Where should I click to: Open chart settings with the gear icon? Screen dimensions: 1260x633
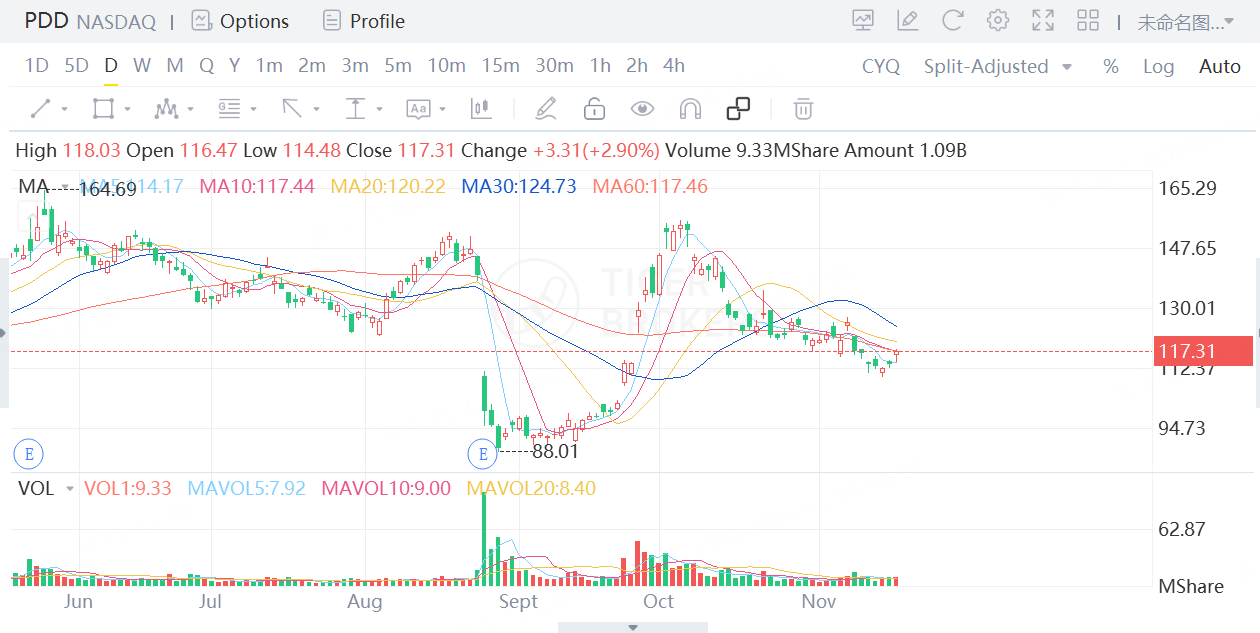(997, 20)
